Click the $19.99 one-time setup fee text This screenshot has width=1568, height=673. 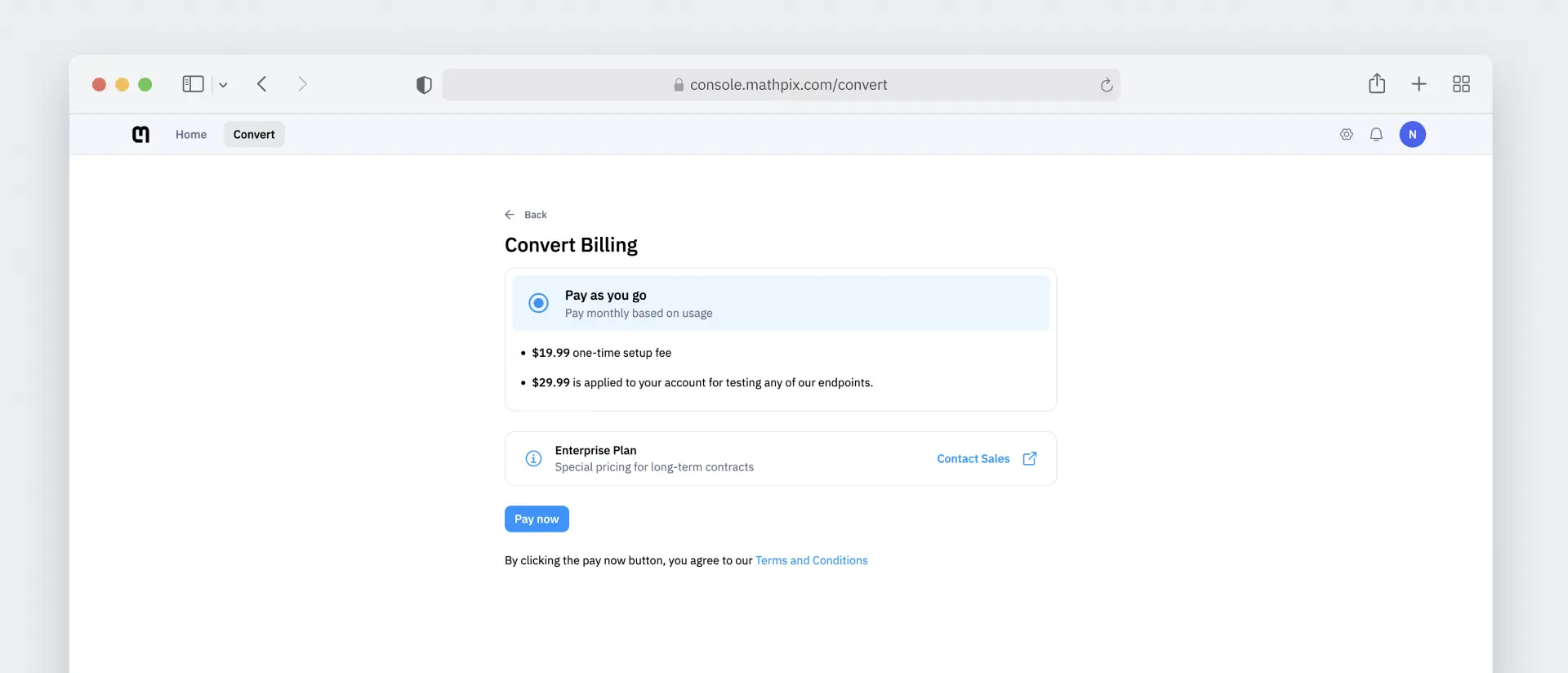[x=601, y=353]
